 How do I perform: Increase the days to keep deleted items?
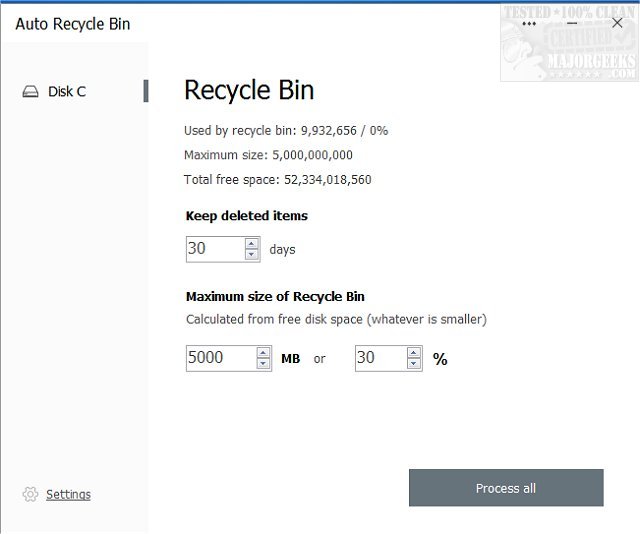pyautogui.click(x=252, y=243)
